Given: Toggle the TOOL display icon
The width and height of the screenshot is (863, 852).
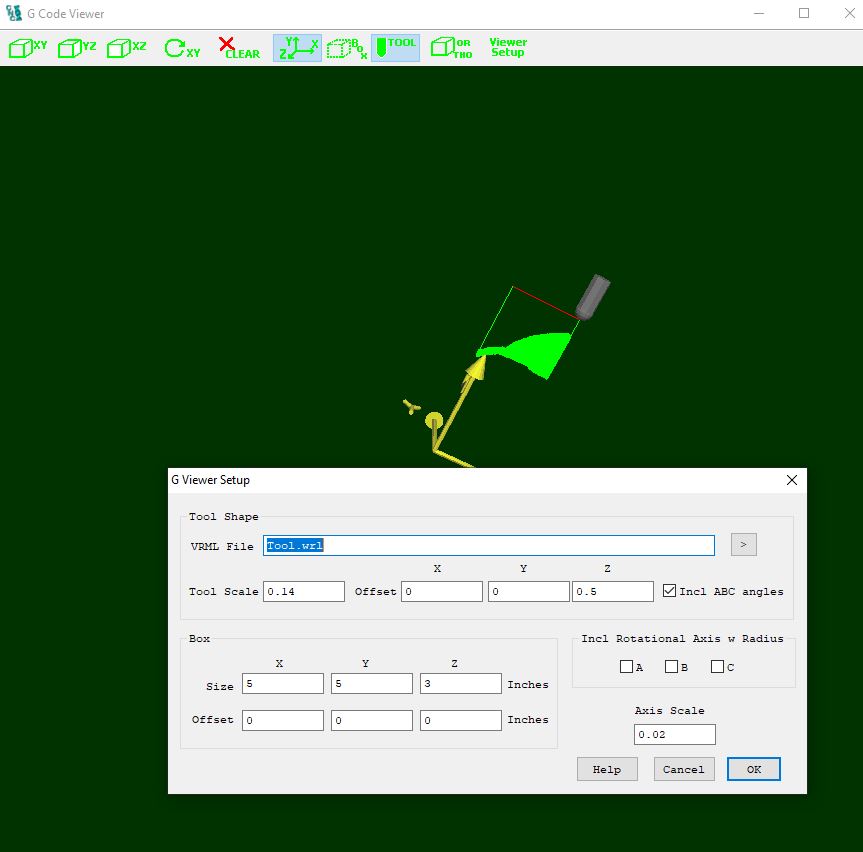Looking at the screenshot, I should (x=395, y=48).
